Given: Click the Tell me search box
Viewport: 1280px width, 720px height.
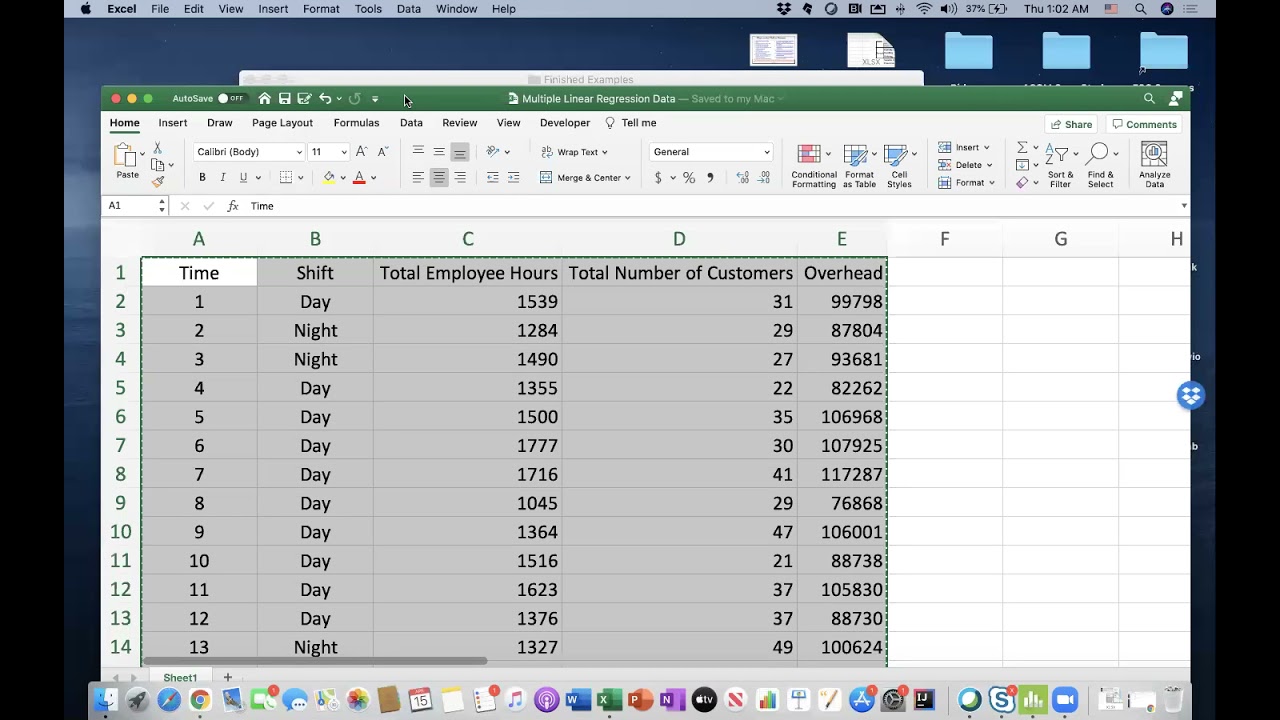Looking at the screenshot, I should pyautogui.click(x=631, y=123).
